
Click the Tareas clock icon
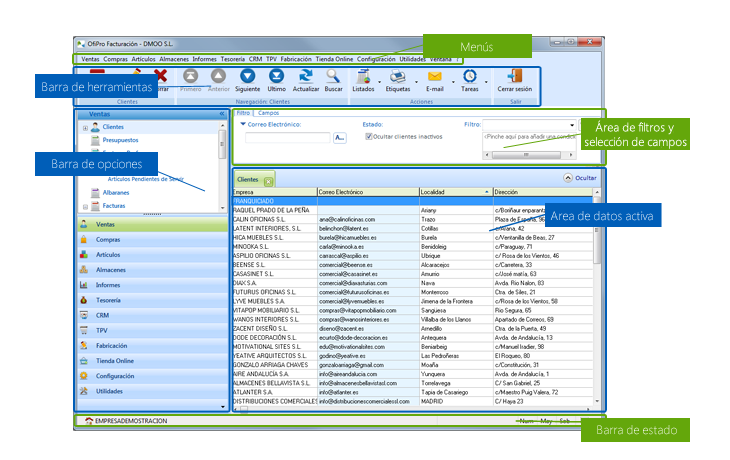click(x=470, y=78)
